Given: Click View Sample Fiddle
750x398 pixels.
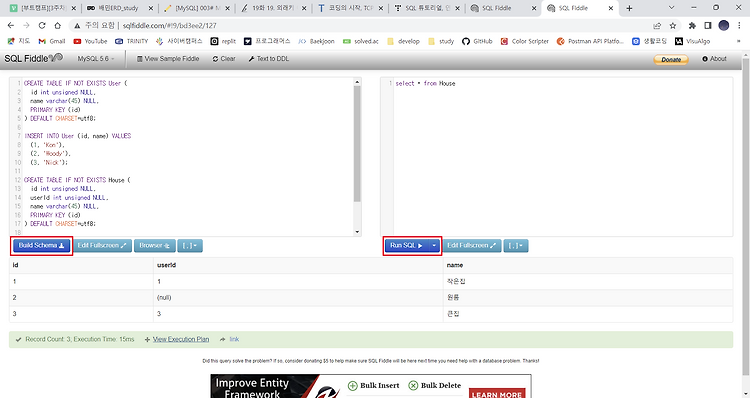Looking at the screenshot, I should (x=168, y=59).
